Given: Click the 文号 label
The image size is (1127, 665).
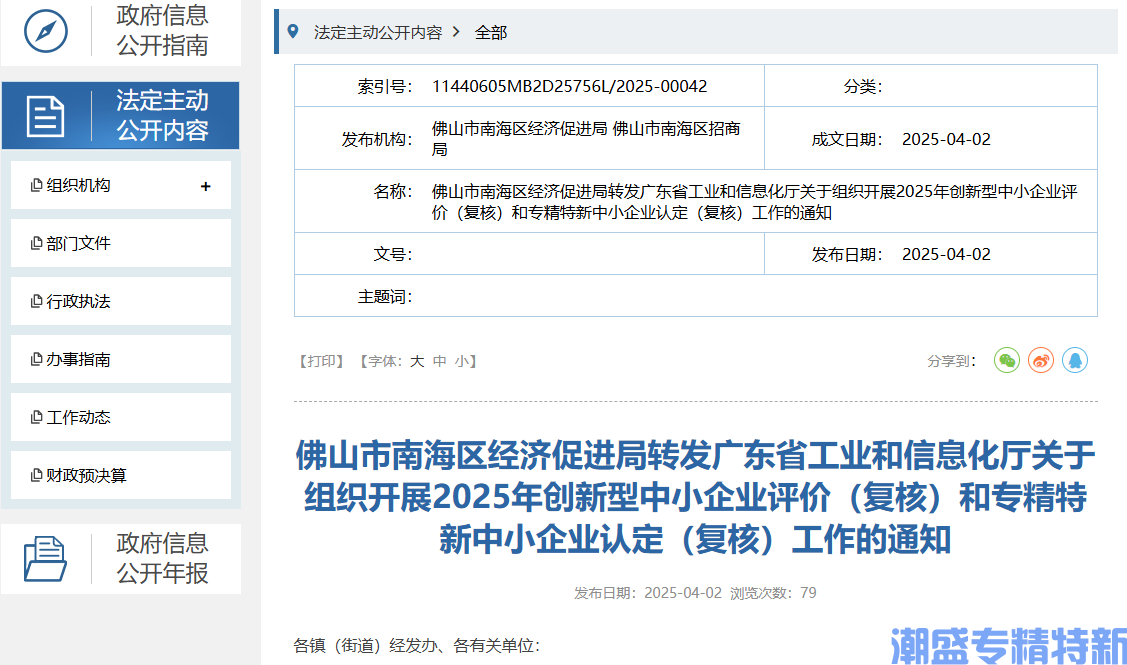Looking at the screenshot, I should pos(392,254).
